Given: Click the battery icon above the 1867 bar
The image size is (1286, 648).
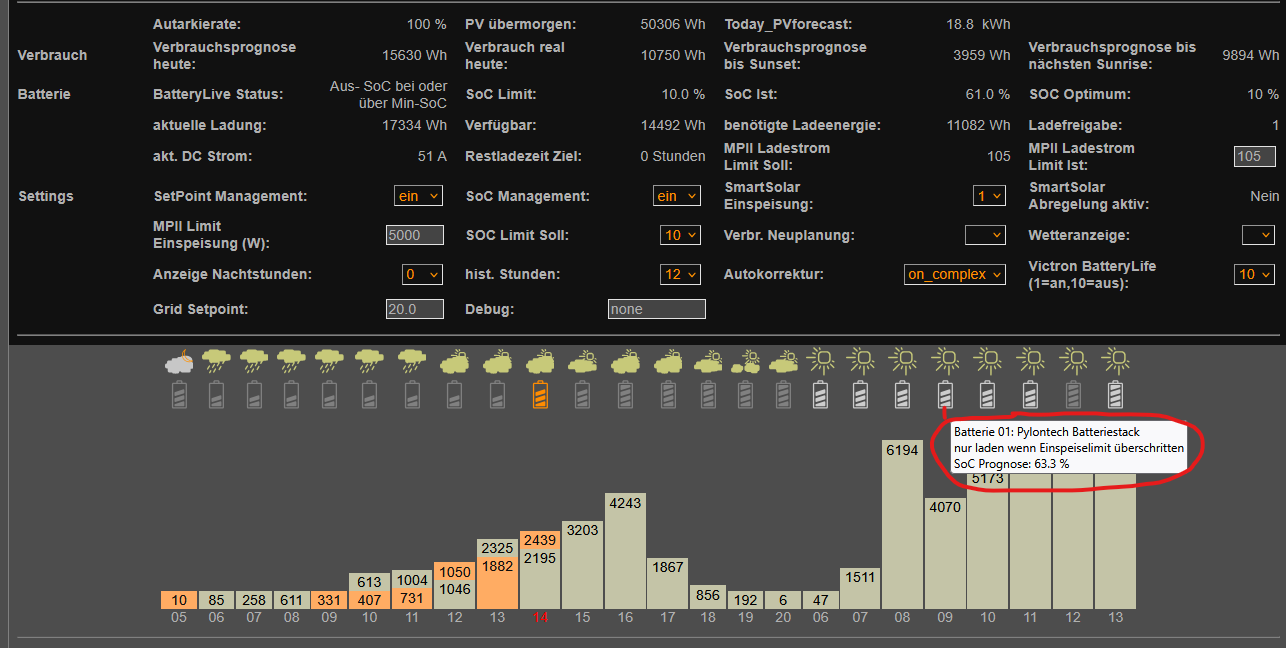Looking at the screenshot, I should [x=667, y=395].
